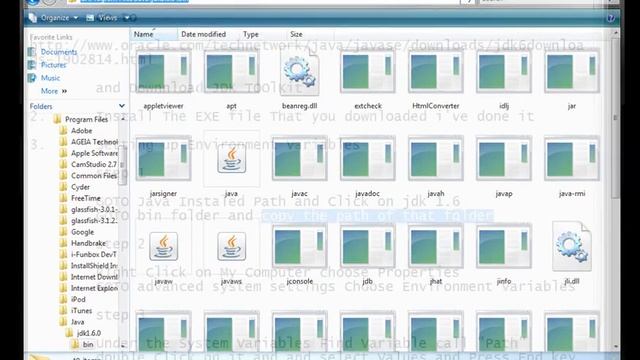Select CamStudio 2.7 folder in tree
640x360 pixels.
(93, 164)
